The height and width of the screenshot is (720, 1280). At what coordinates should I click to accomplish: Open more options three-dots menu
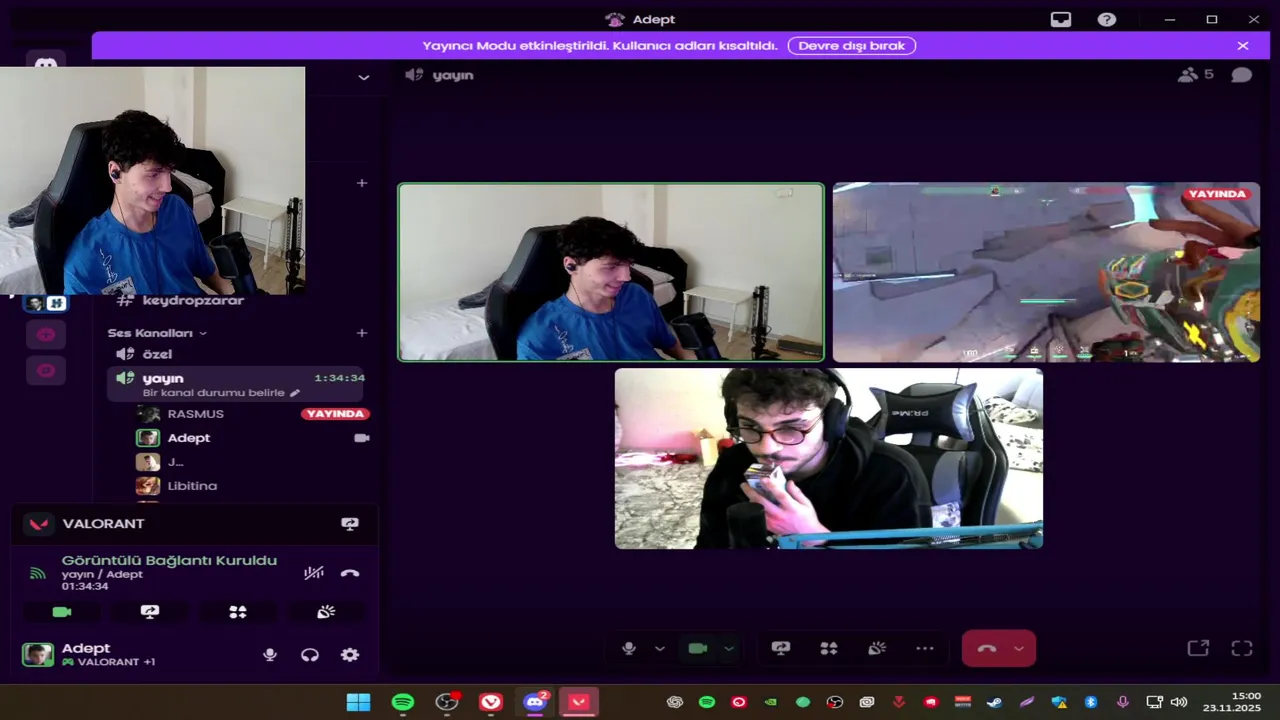925,648
